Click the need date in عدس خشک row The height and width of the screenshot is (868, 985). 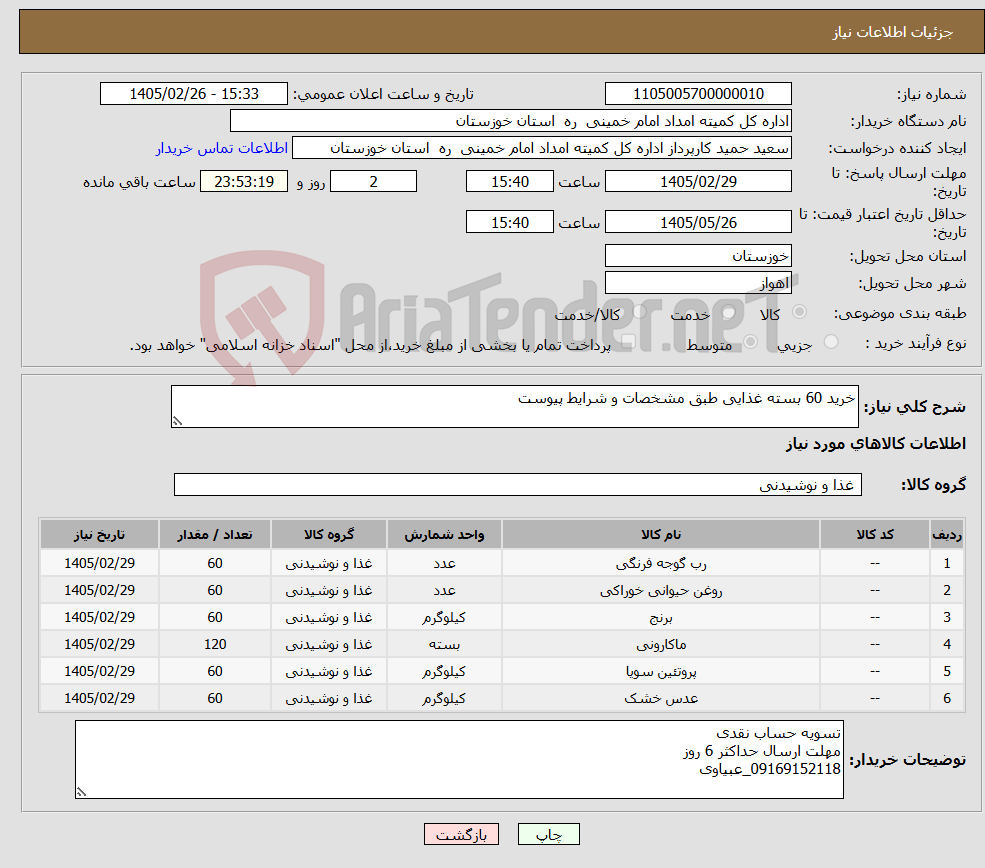[99, 698]
